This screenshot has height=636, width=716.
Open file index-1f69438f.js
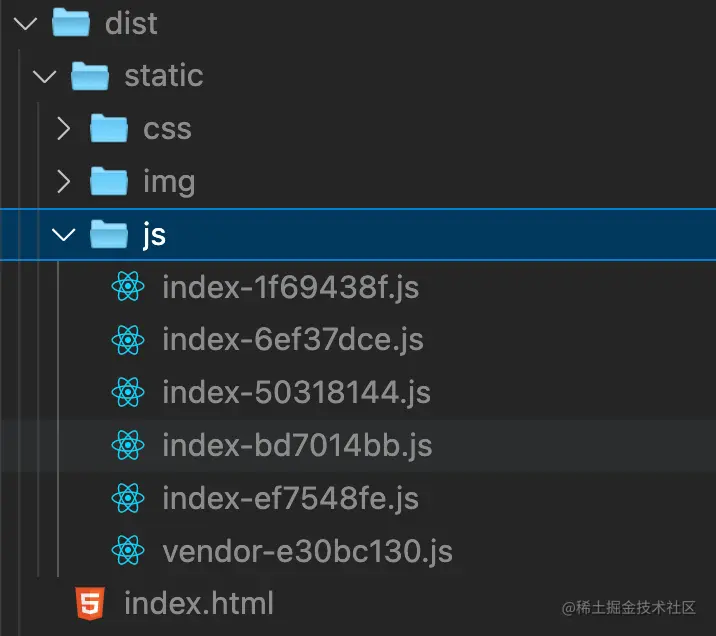(x=290, y=288)
